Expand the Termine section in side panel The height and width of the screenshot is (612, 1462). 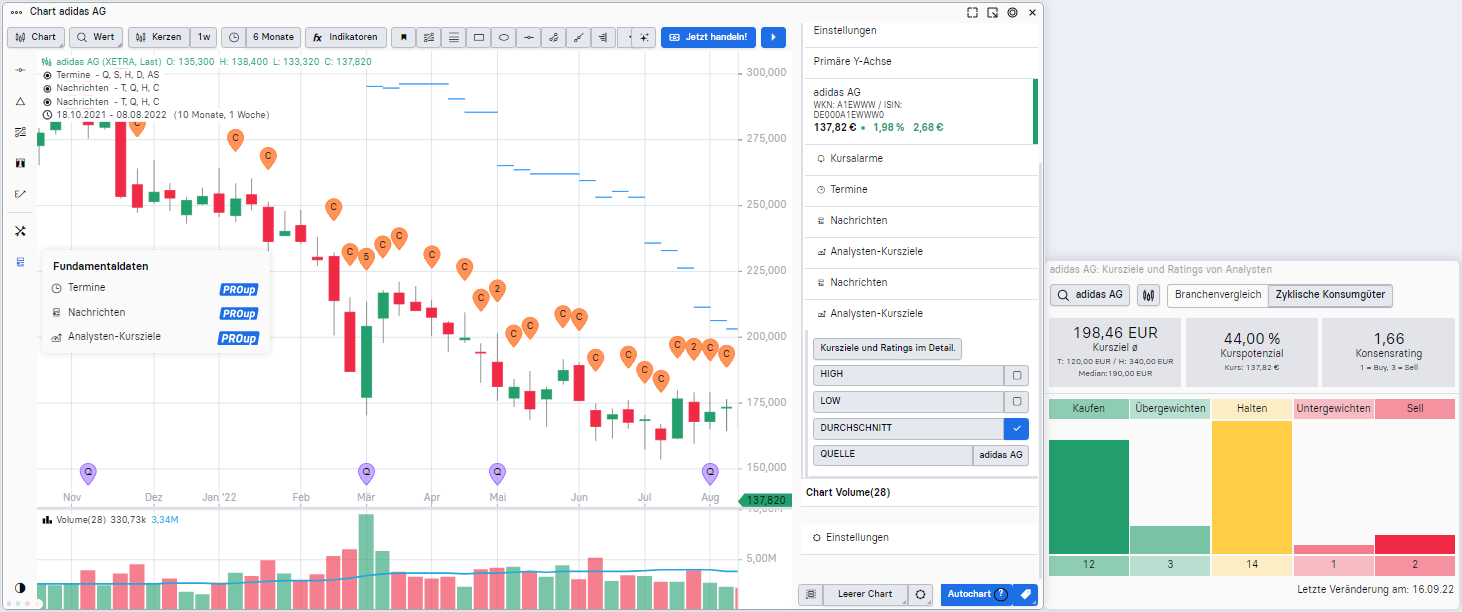click(x=921, y=190)
